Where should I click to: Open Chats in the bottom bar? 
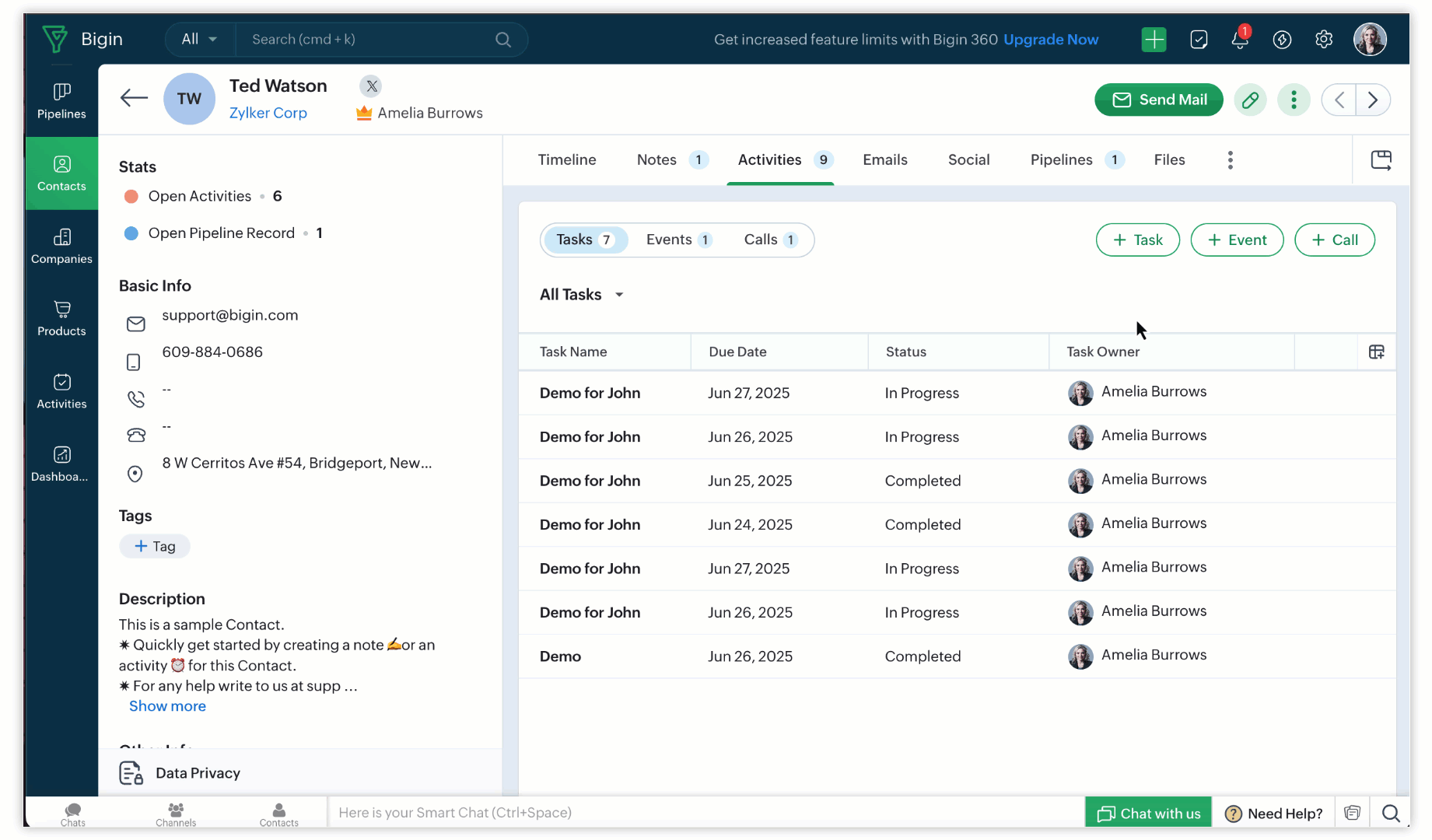73,814
